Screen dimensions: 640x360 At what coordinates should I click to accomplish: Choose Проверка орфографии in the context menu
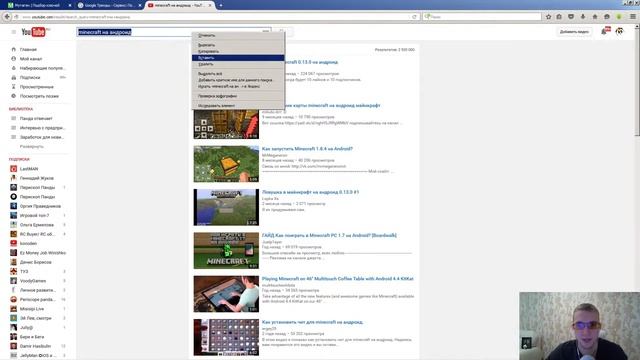point(238,96)
